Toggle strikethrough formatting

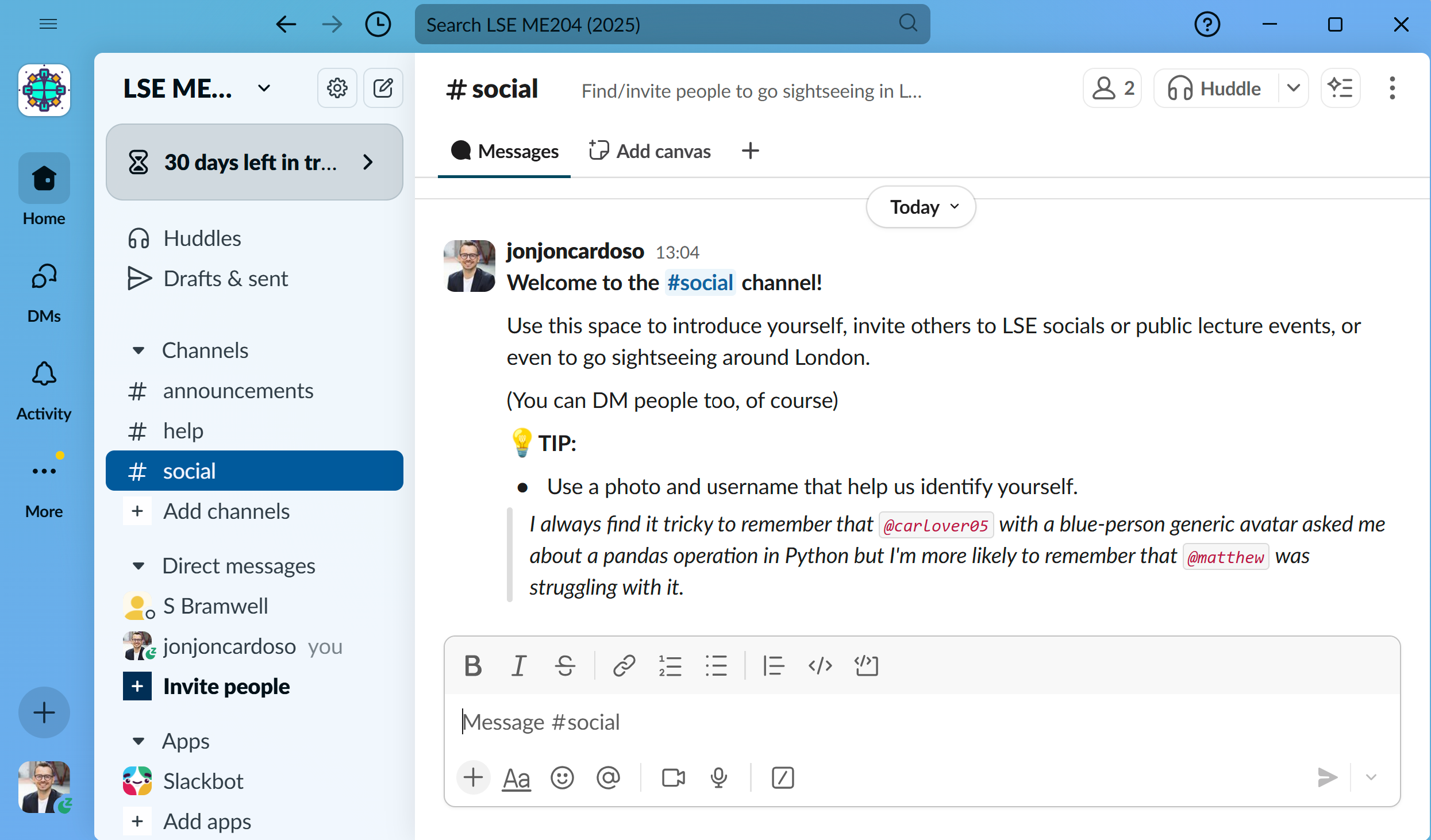click(x=565, y=666)
